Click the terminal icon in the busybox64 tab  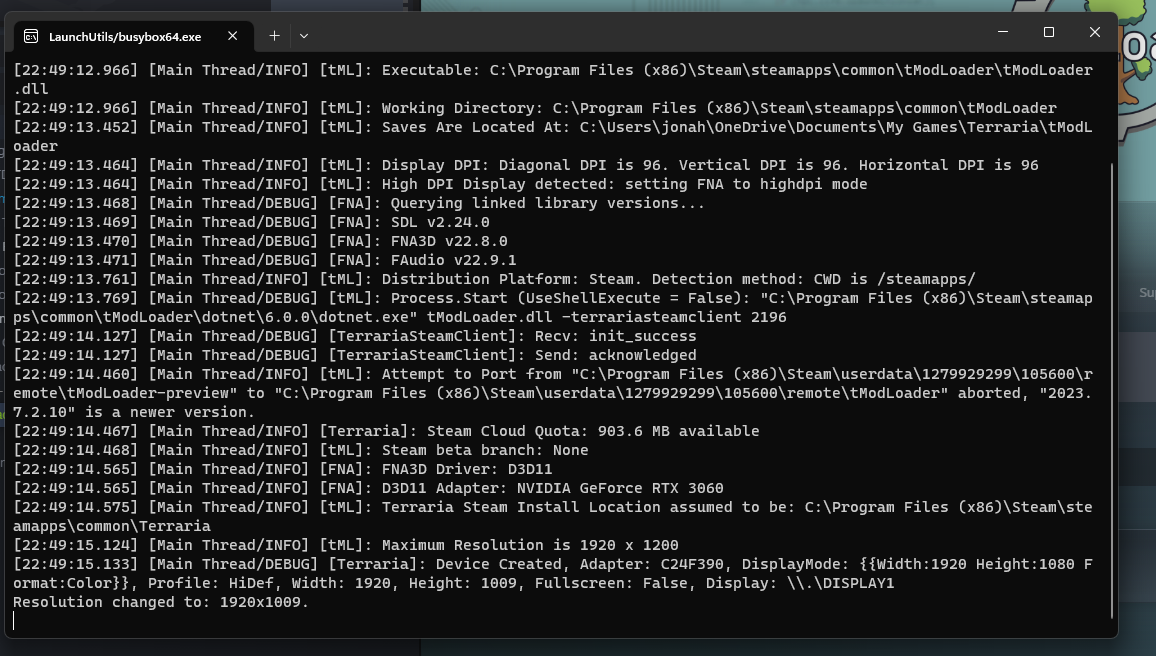click(31, 36)
